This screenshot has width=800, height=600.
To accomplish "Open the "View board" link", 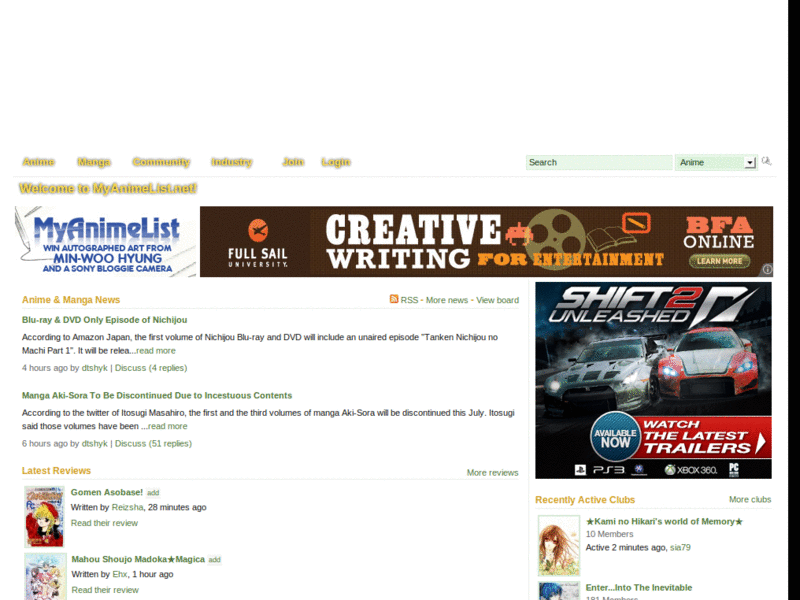I will 500,299.
